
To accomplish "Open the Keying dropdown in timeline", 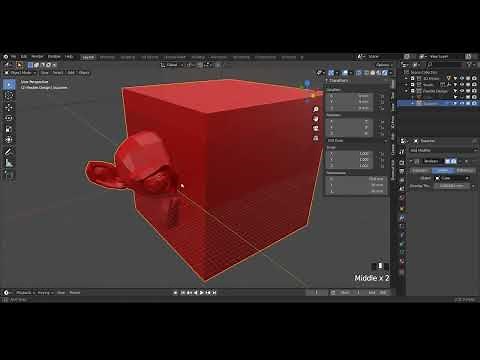I will [45, 293].
